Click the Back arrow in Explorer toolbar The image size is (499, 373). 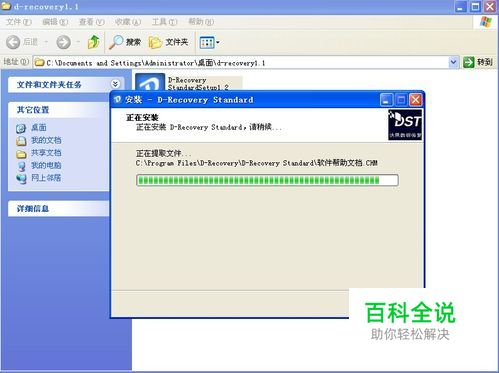point(13,42)
